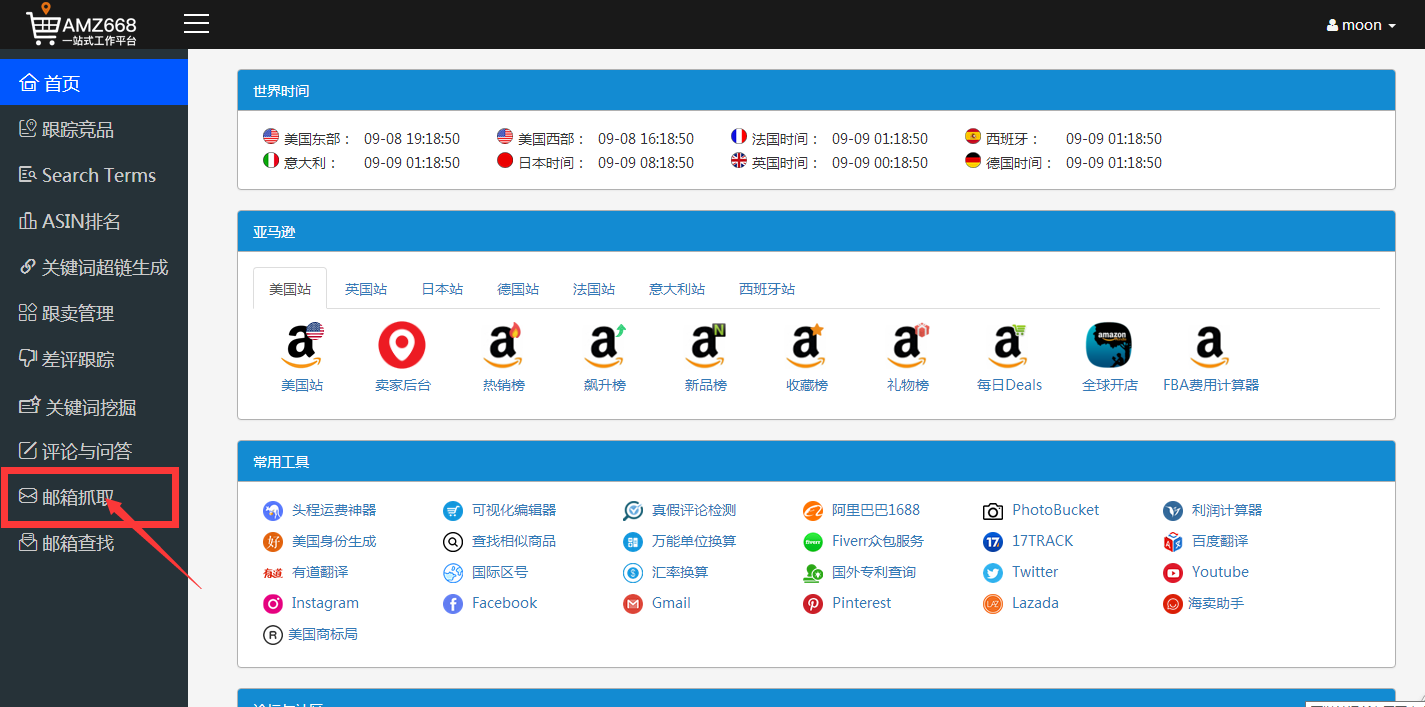
Task: Open 跟卖管理 in the sidebar
Action: [x=94, y=313]
